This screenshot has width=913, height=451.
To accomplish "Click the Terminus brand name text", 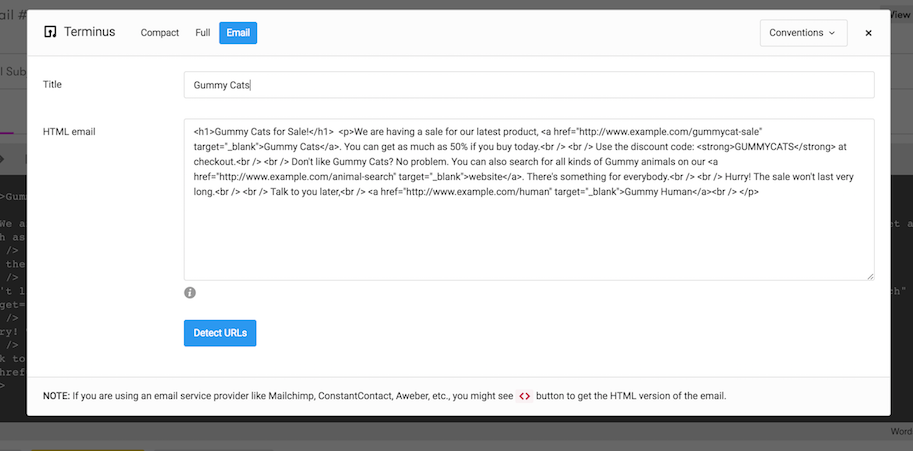I will click(x=90, y=32).
